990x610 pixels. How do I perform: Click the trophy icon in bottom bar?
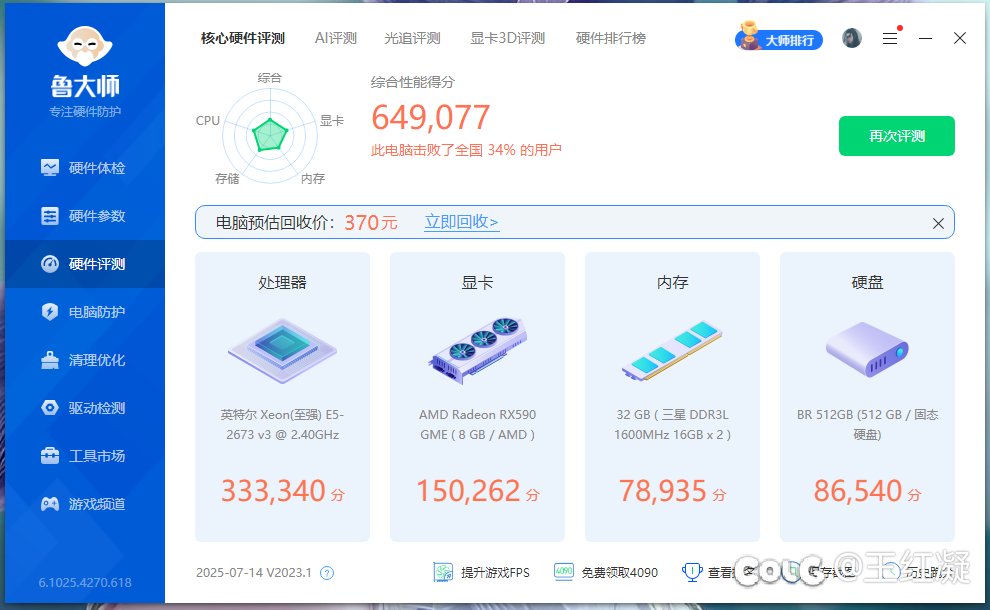(692, 572)
